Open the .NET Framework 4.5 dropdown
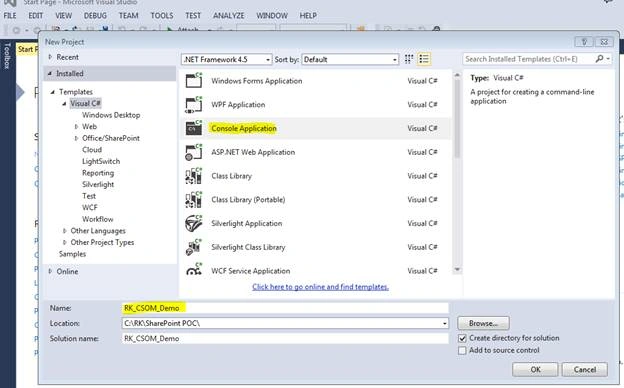 point(226,59)
